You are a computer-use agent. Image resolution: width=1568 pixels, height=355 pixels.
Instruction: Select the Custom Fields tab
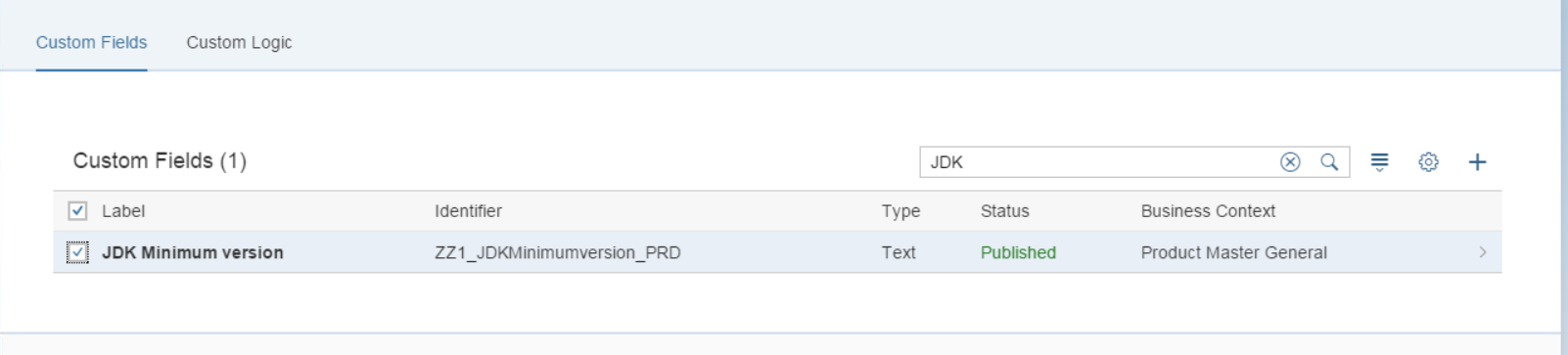[x=91, y=43]
